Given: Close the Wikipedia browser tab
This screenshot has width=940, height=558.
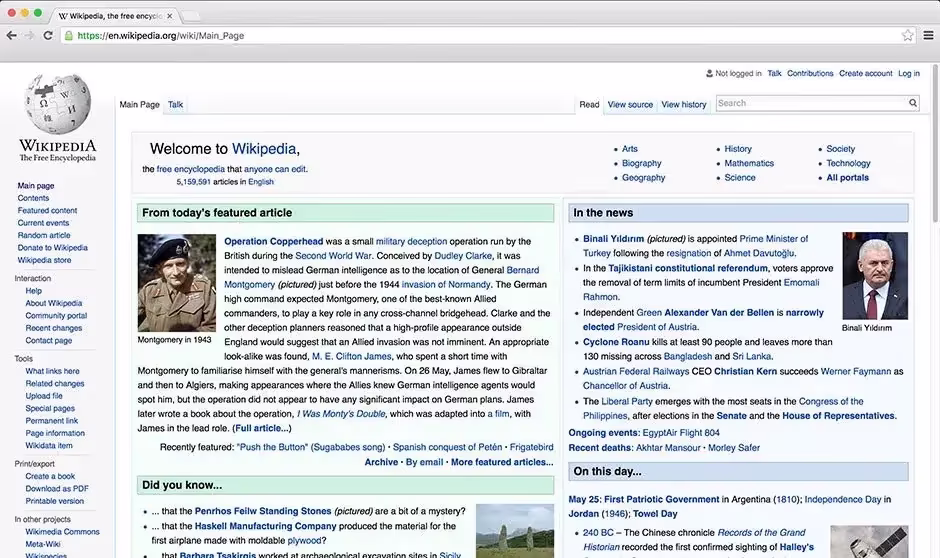Looking at the screenshot, I should (168, 16).
